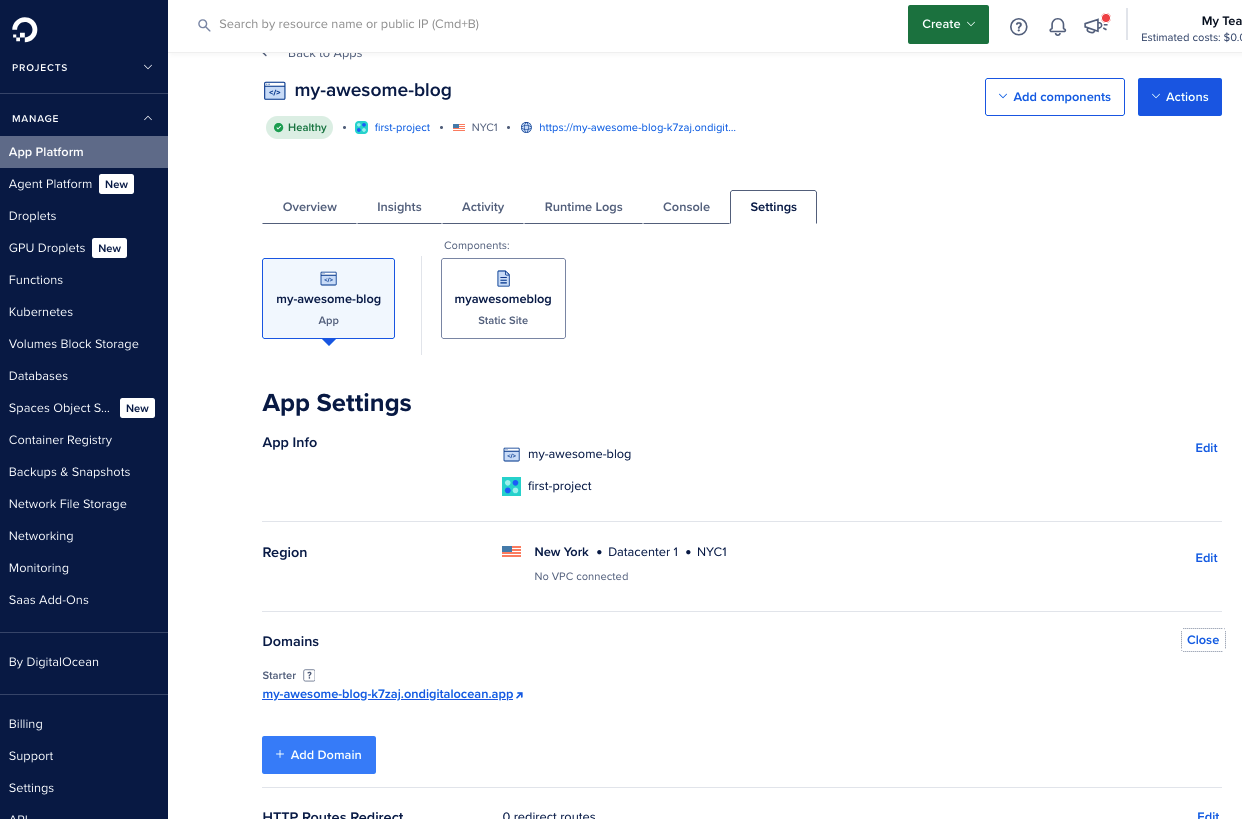Select the myawesomeblog Static Site component

(x=503, y=298)
